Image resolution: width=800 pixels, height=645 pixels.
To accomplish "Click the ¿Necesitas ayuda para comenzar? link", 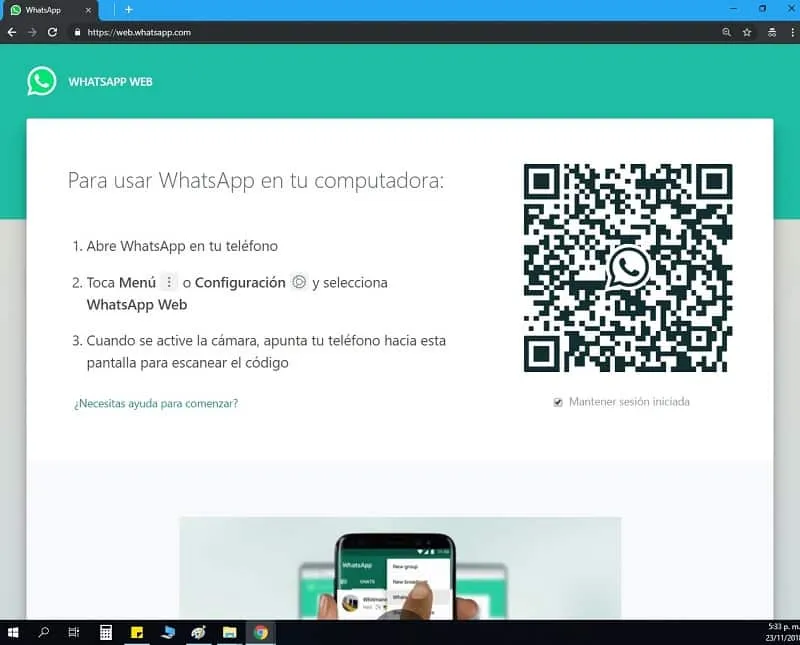I will click(x=156, y=403).
